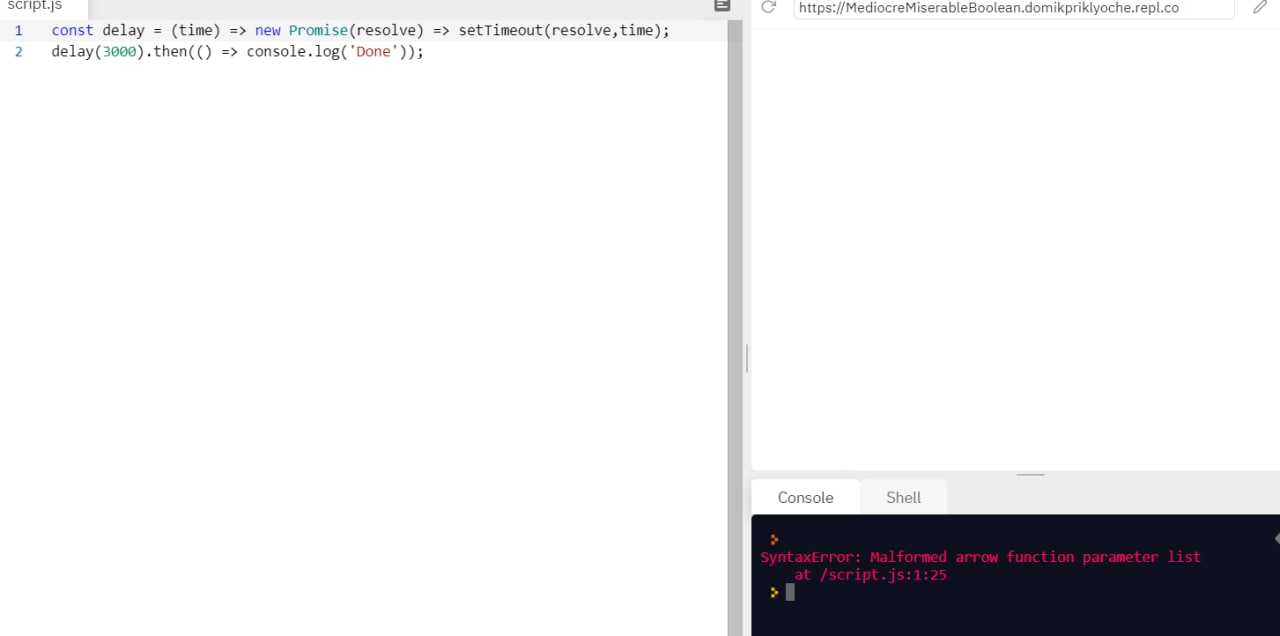Image resolution: width=1280 pixels, height=636 pixels.
Task: Click the 'Done' string in line 2
Action: (x=373, y=51)
